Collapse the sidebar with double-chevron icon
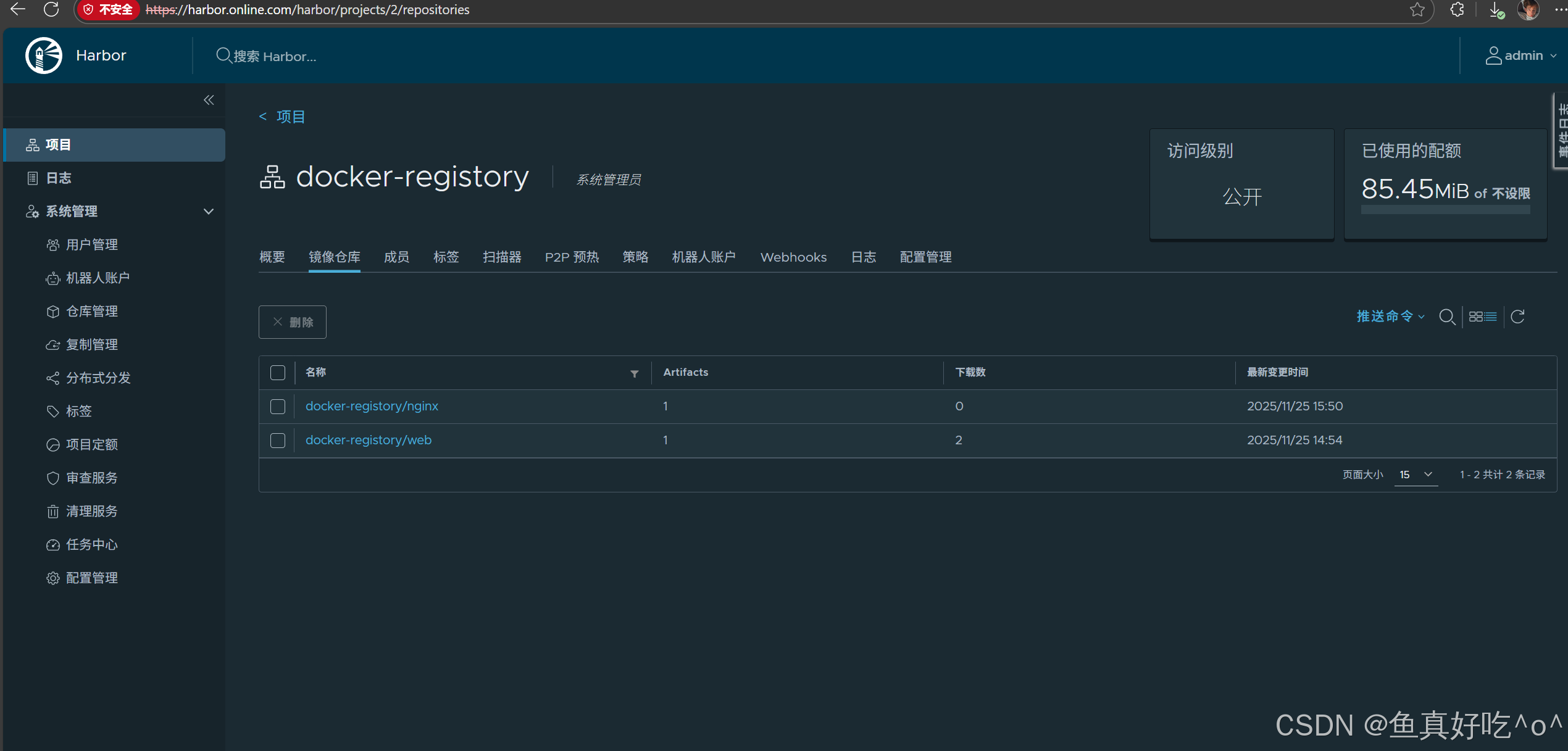1568x751 pixels. pos(209,100)
